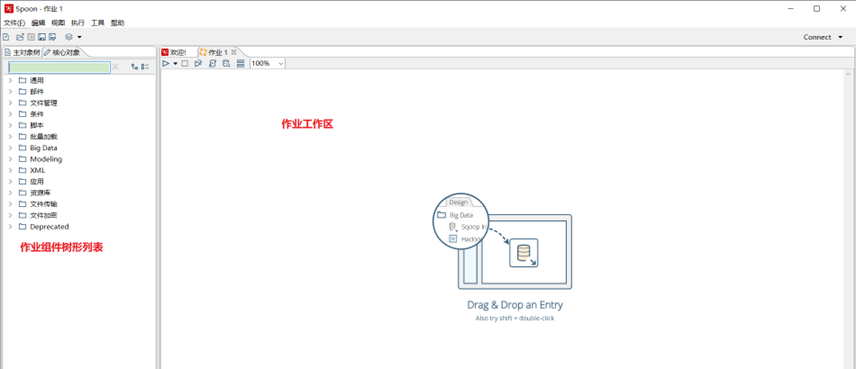Screen dimensions: 856x369
Task: Switch to the 欢迎! tab
Action: click(x=174, y=52)
